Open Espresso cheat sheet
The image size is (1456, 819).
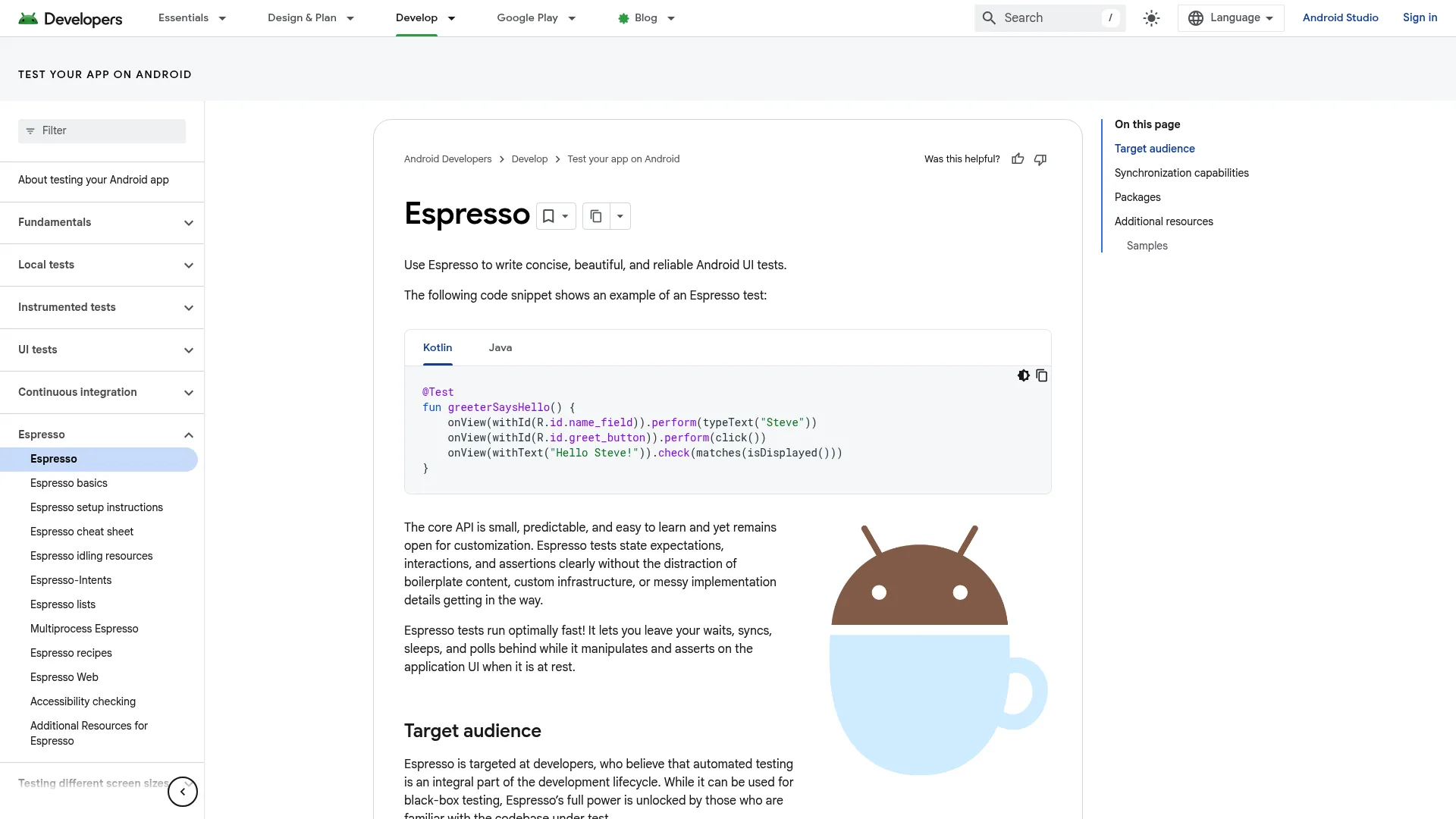point(82,532)
